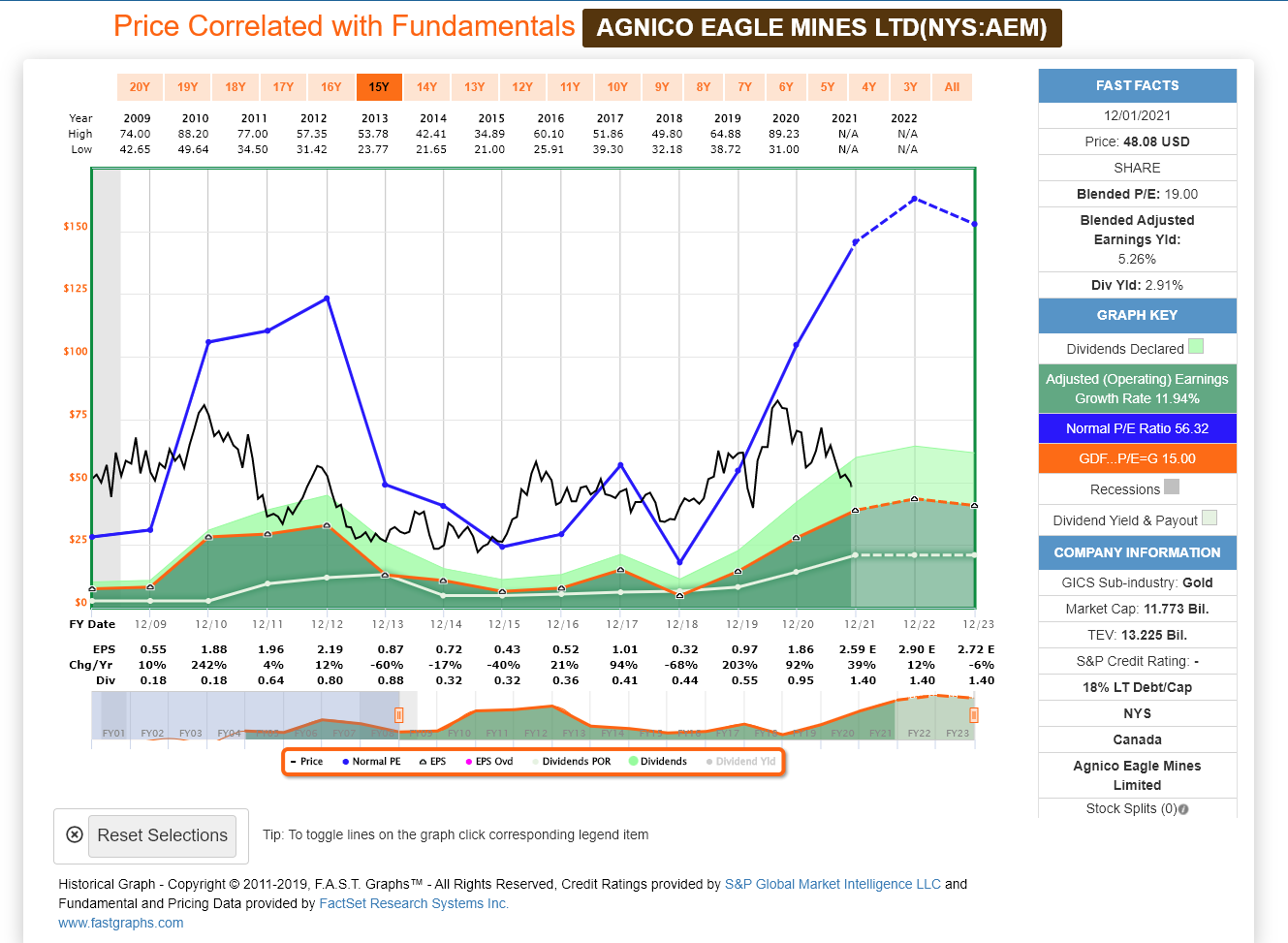
Task: Visit www.fastgraphs.com link
Action: point(120,923)
